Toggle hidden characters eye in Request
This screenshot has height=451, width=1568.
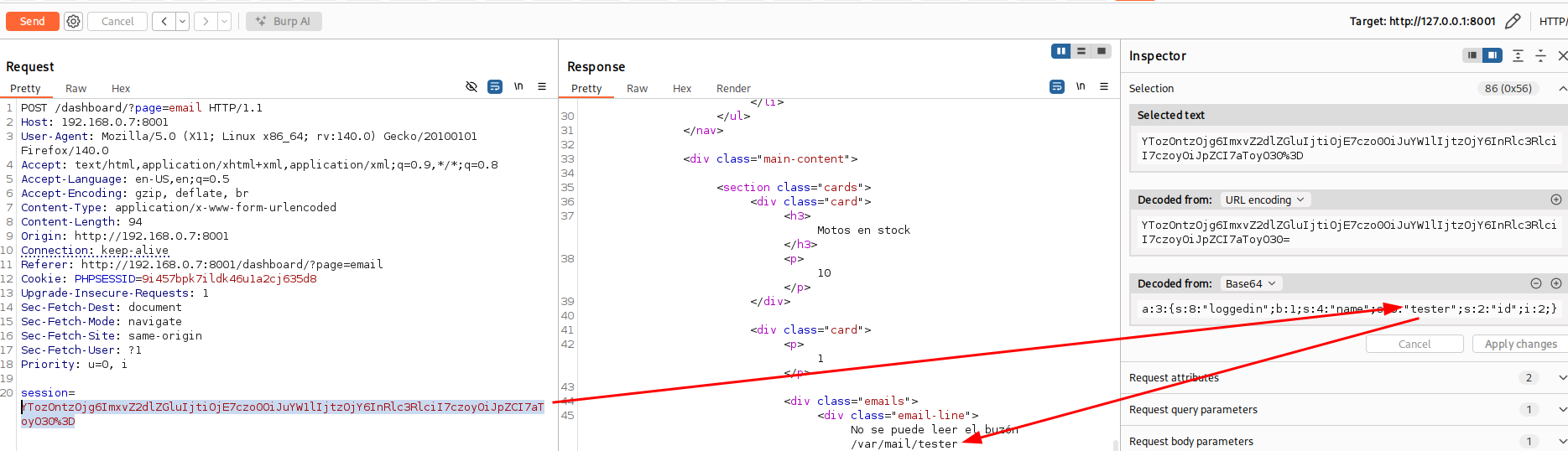[471, 86]
